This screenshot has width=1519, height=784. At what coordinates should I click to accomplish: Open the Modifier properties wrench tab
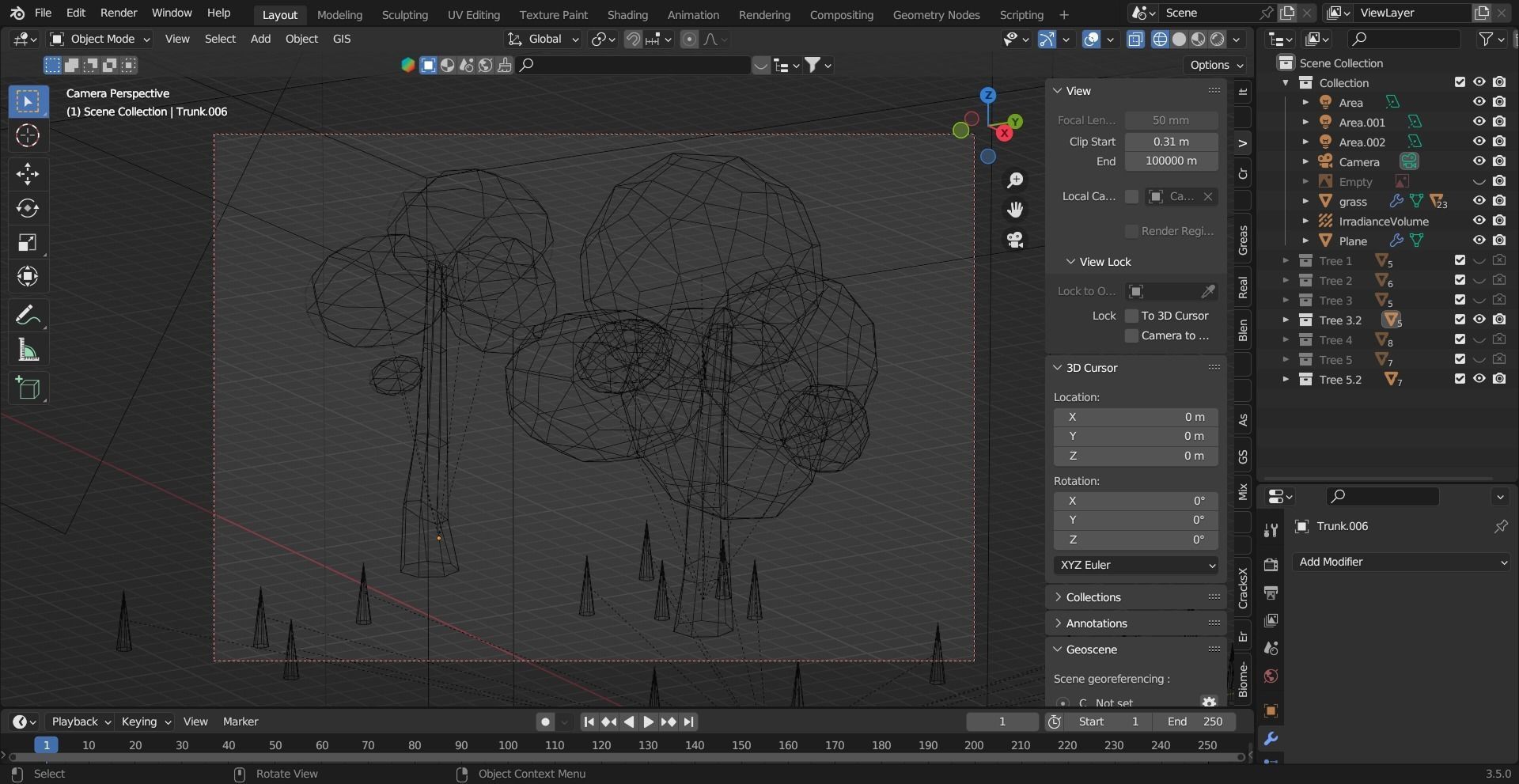click(1271, 739)
